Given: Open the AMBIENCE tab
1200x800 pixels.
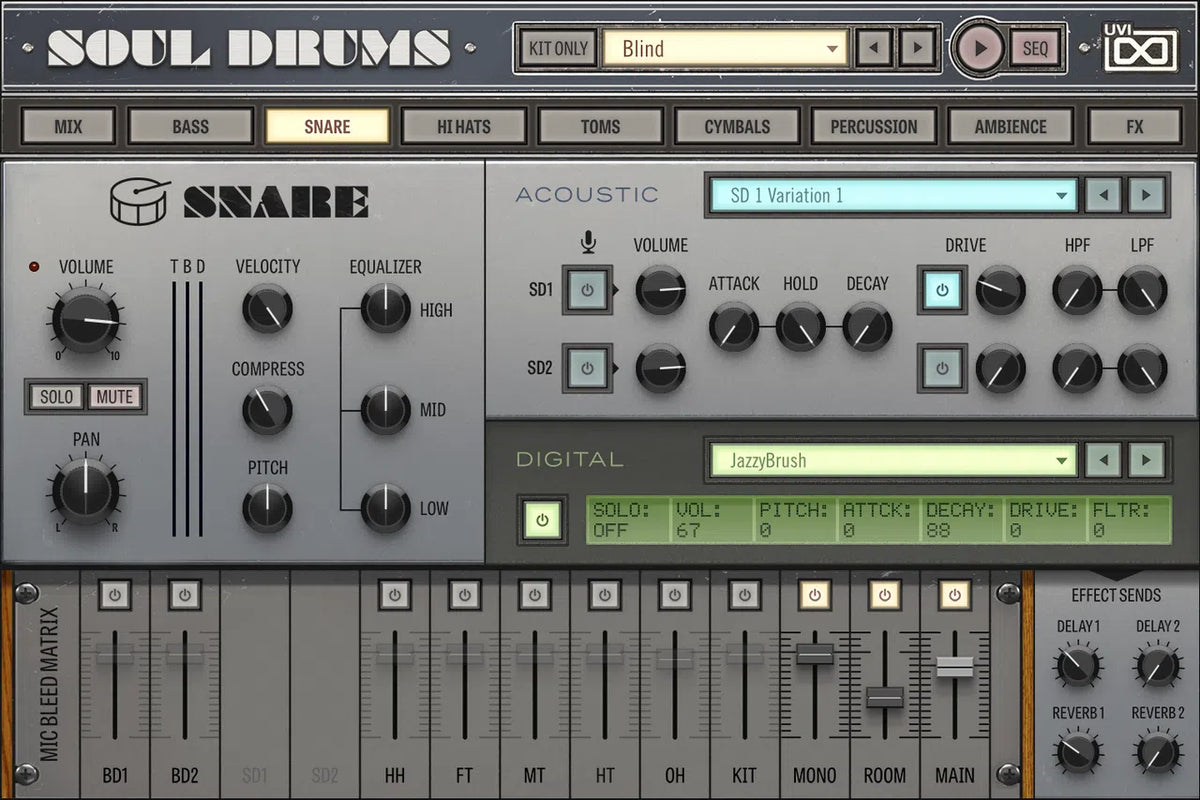Looking at the screenshot, I should pyautogui.click(x=1010, y=127).
